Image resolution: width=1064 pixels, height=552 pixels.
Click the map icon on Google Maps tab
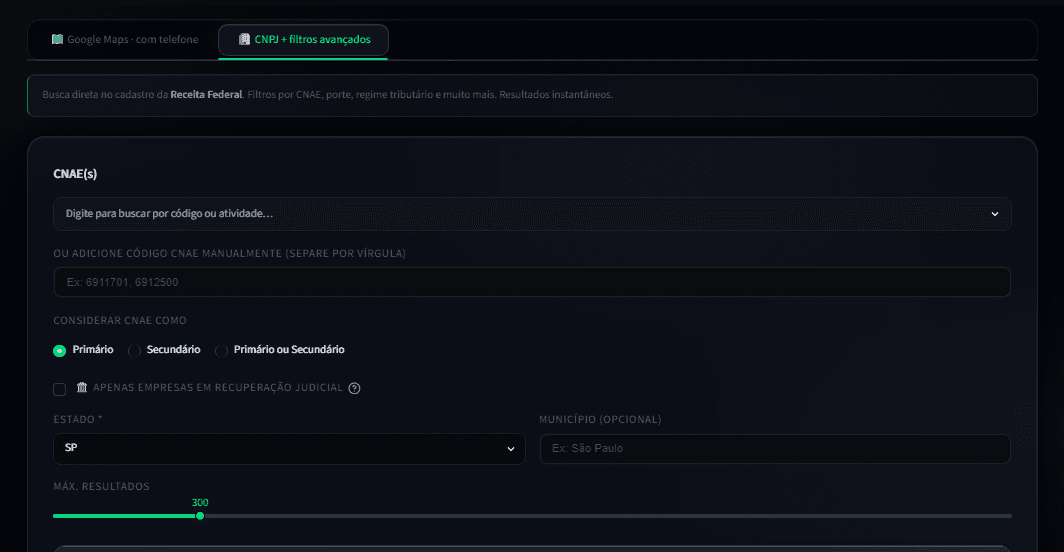[x=57, y=39]
